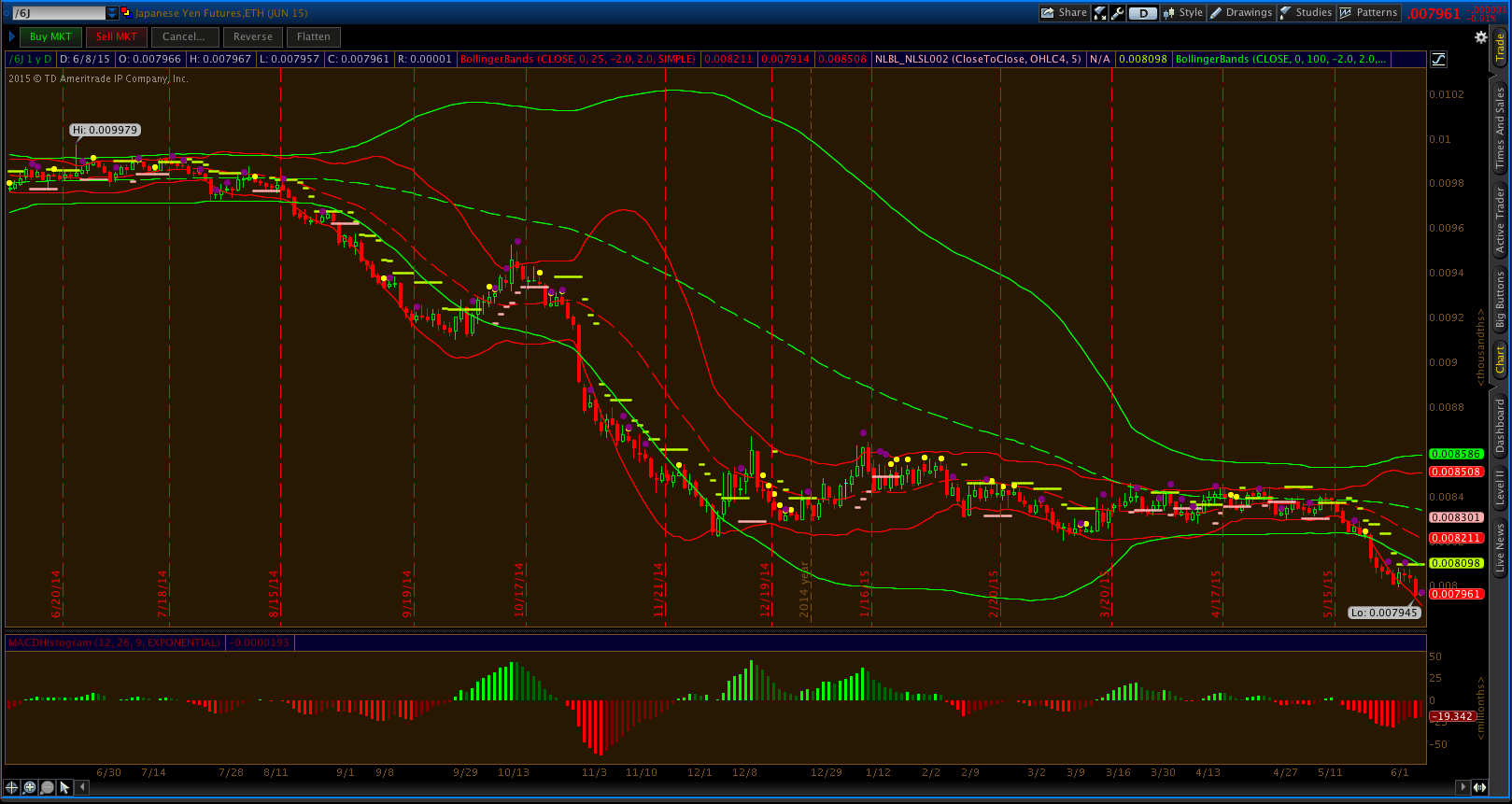
Task: Click scroll-left arrow beside pointer tool
Action: pos(82,787)
